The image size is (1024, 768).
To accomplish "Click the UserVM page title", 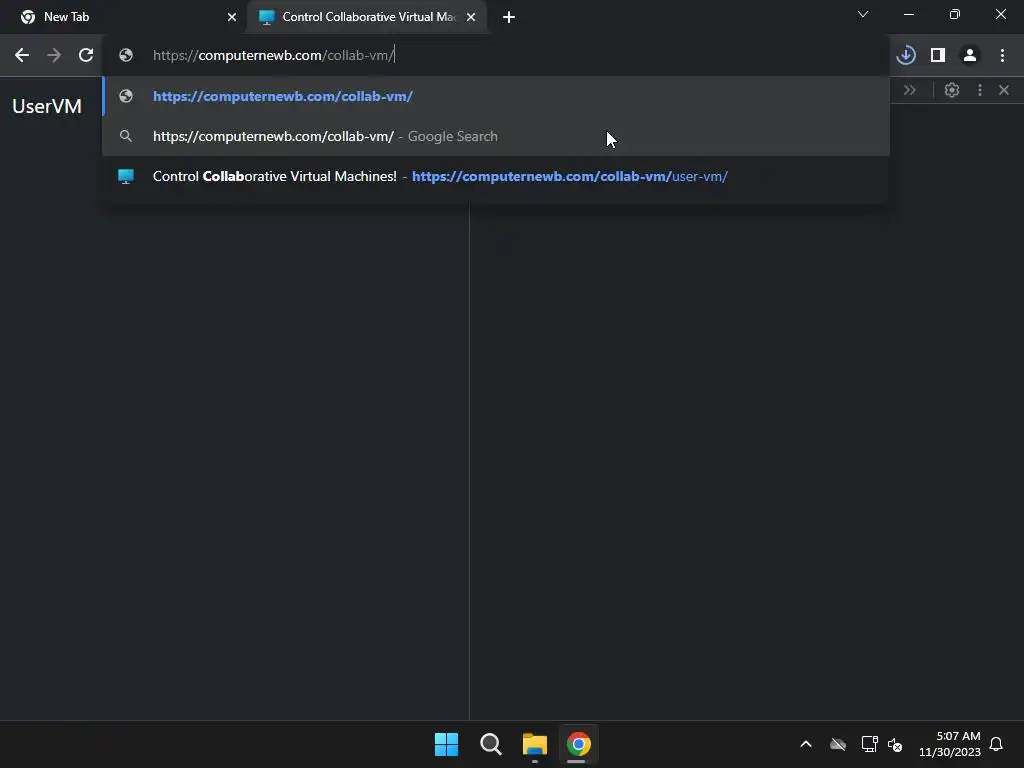I will pyautogui.click(x=47, y=106).
